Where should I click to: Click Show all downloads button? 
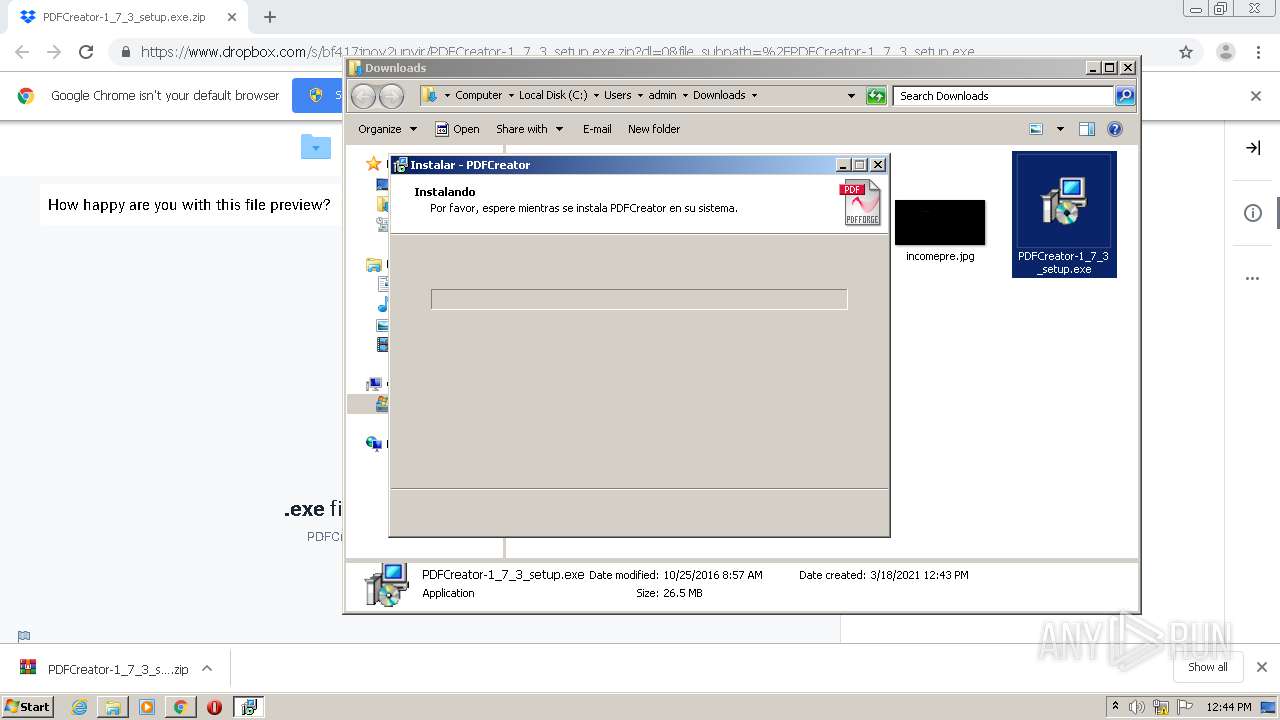click(x=1208, y=667)
